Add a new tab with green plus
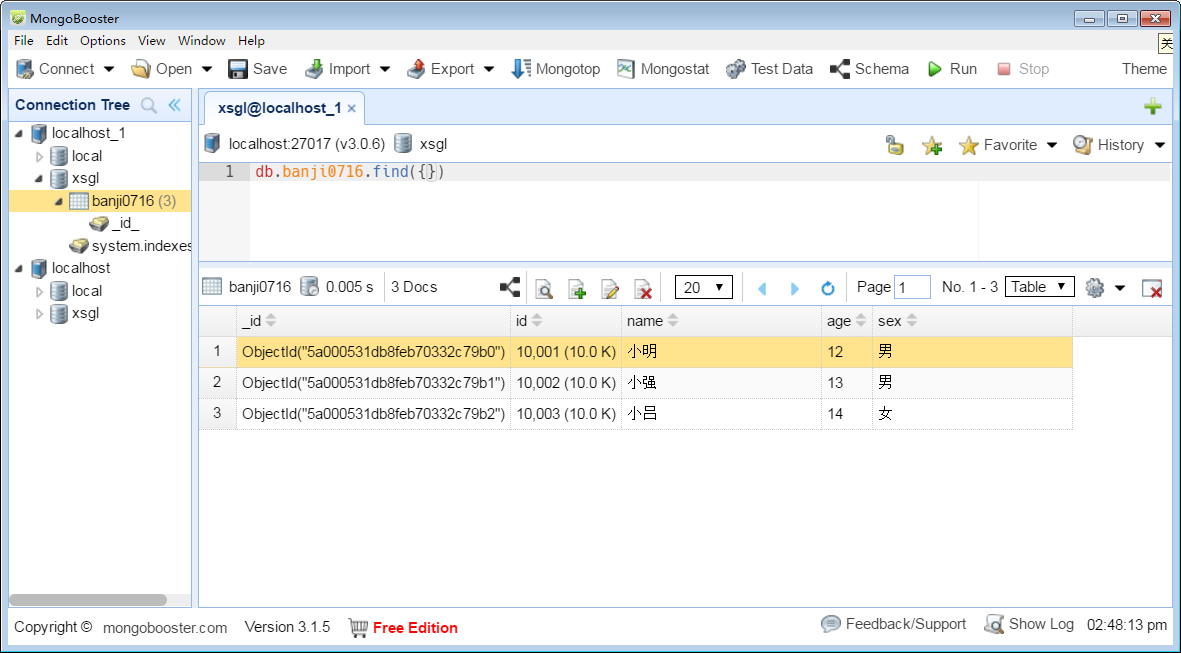 click(1152, 107)
